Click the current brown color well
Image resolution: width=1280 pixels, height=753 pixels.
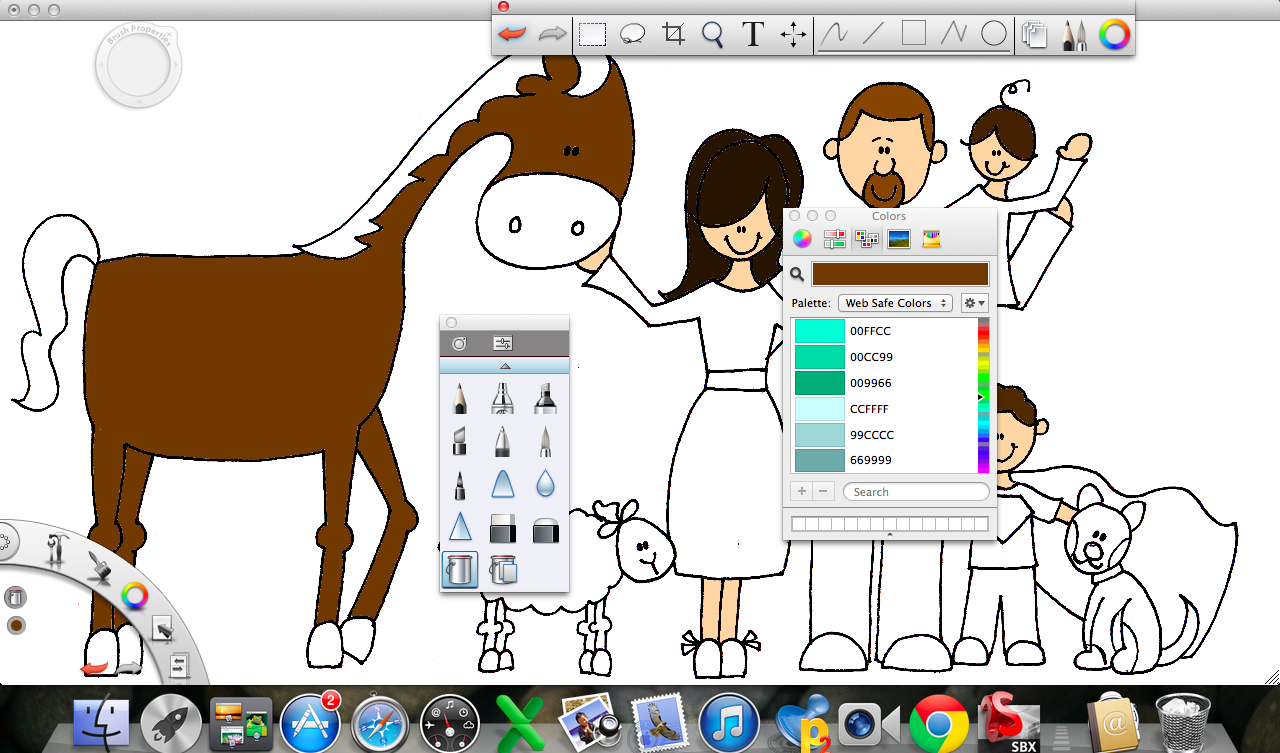[x=900, y=274]
